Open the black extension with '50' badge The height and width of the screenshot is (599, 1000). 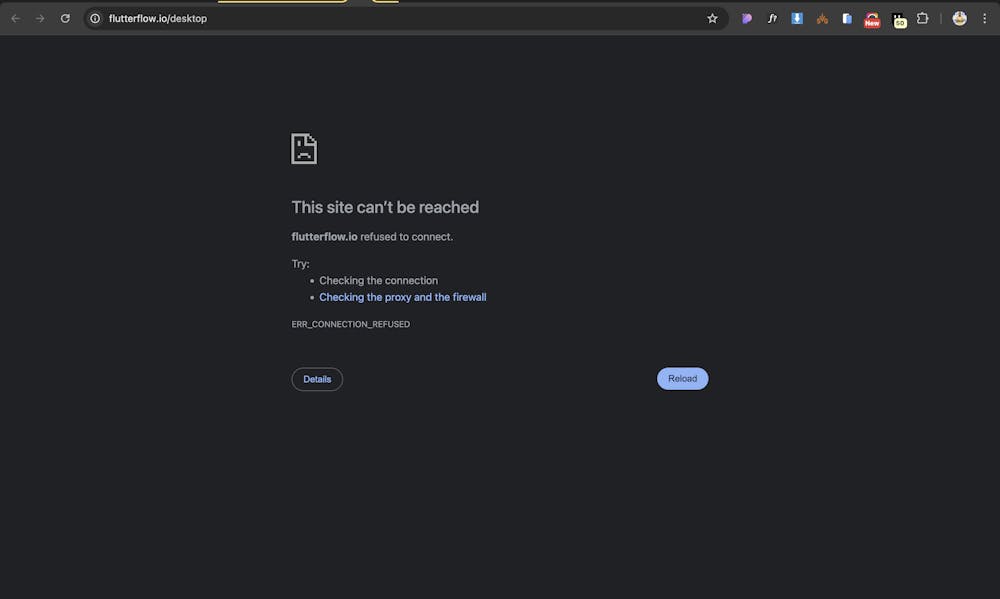[899, 20]
